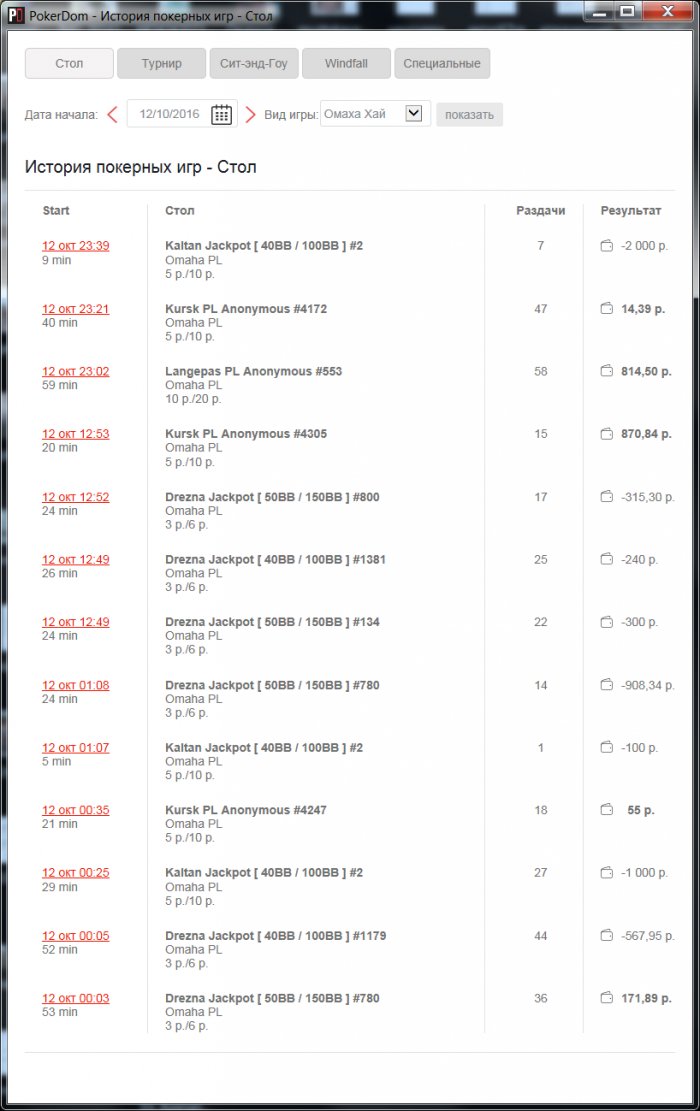Click wallet icon beside -908,34 р. result
Viewport: 700px width, 1111px height.
606,685
